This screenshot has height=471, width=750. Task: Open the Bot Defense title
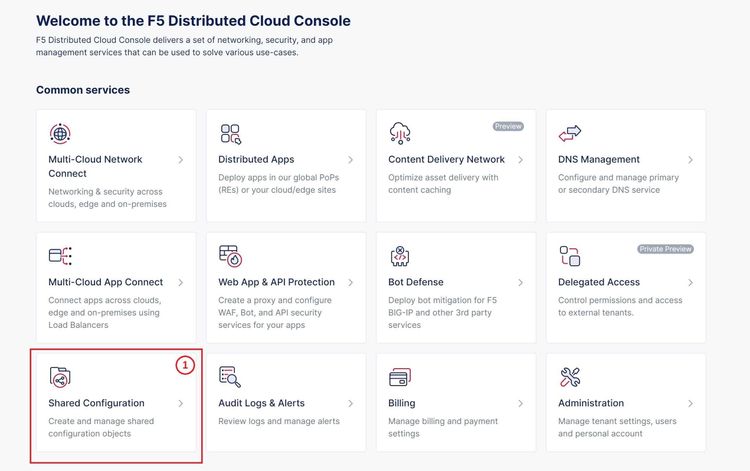click(416, 282)
